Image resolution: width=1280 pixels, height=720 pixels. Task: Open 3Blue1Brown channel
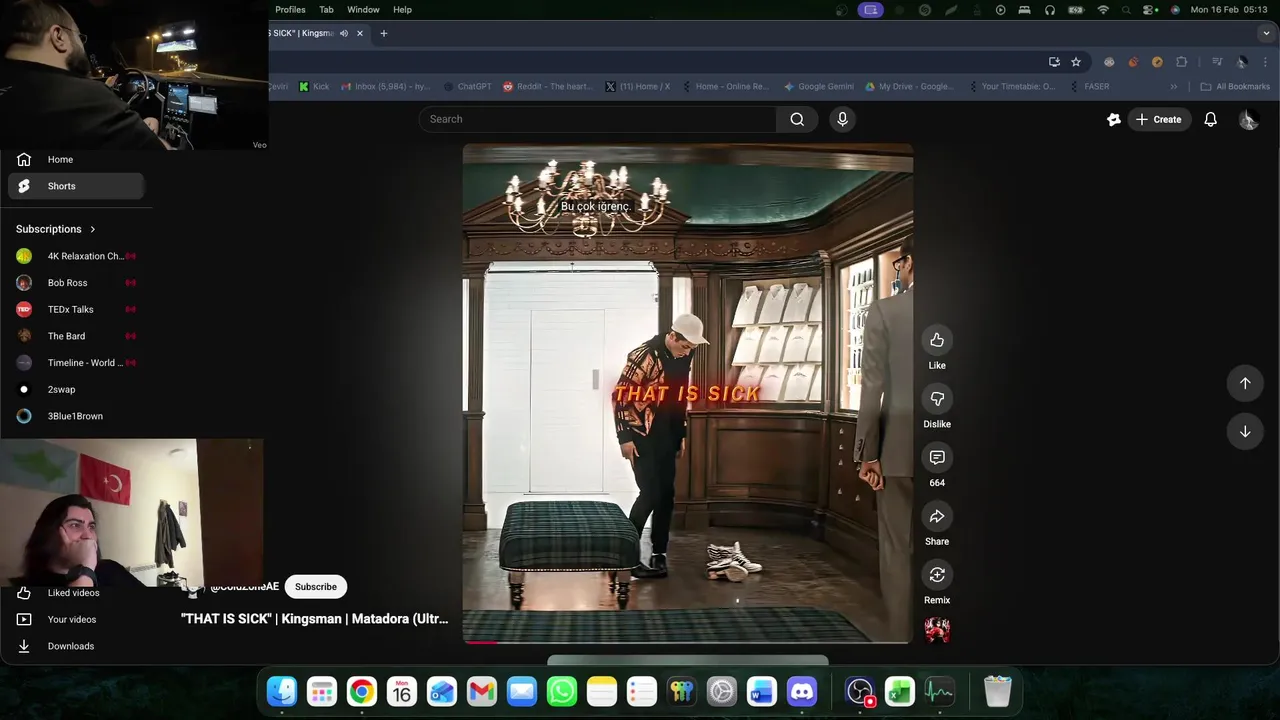point(76,416)
